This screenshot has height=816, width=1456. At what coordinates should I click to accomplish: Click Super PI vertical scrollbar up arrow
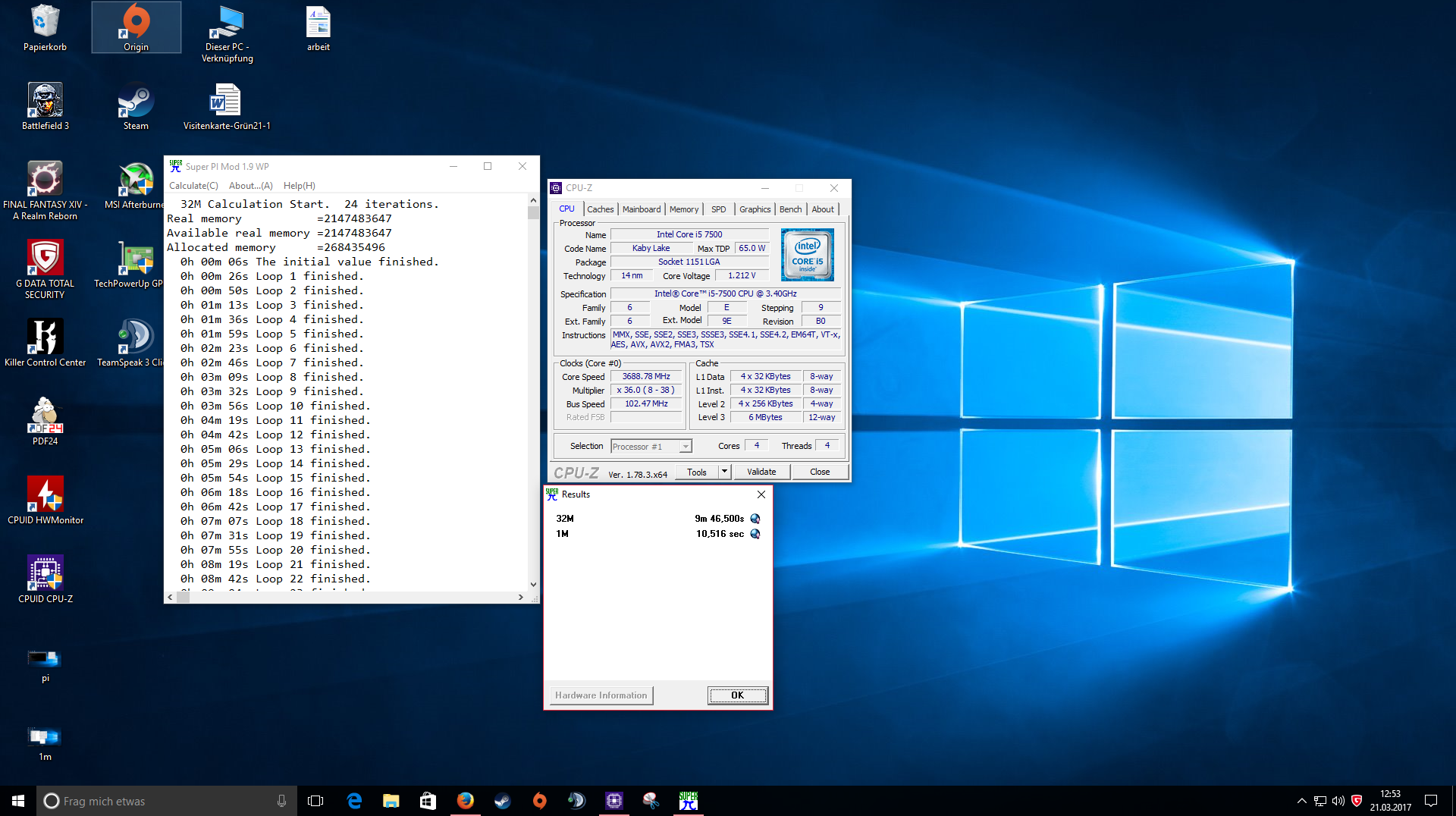point(533,200)
